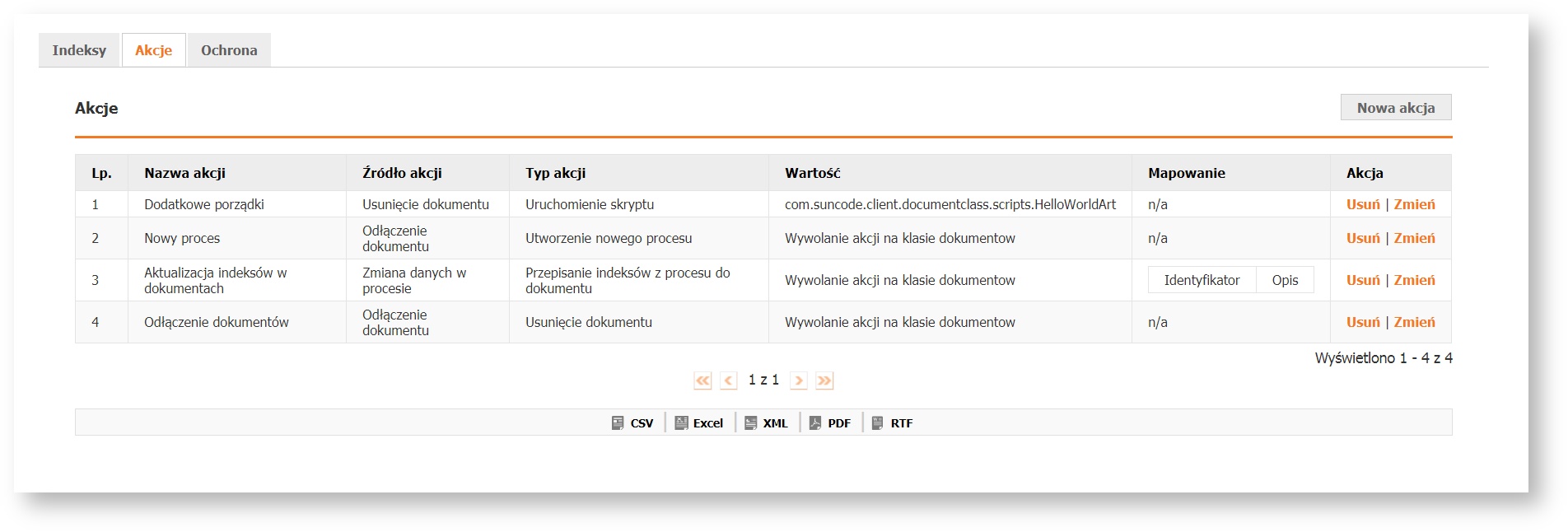Delete the Dodatkowe porządki action
1568x532 pixels.
click(x=1362, y=204)
